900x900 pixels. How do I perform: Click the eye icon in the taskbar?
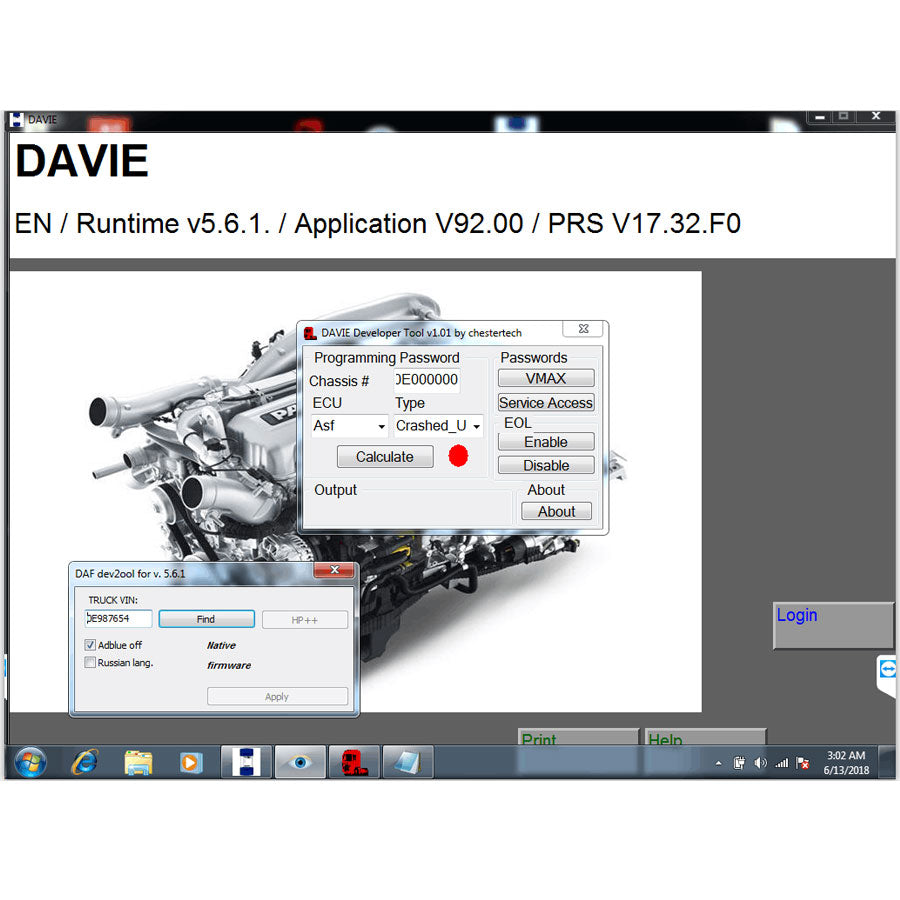point(300,762)
